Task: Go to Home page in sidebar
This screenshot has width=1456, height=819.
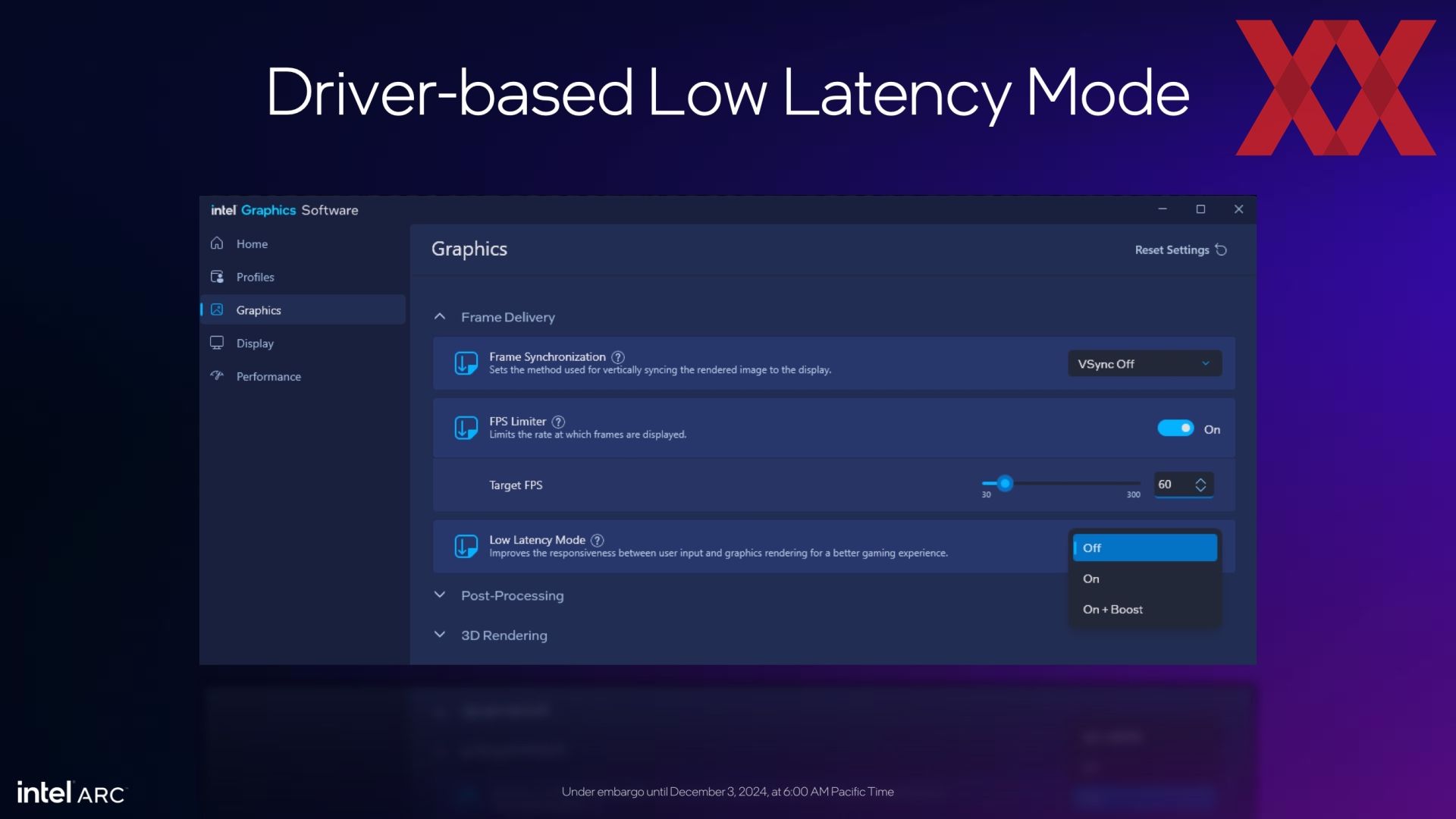Action: [x=303, y=243]
